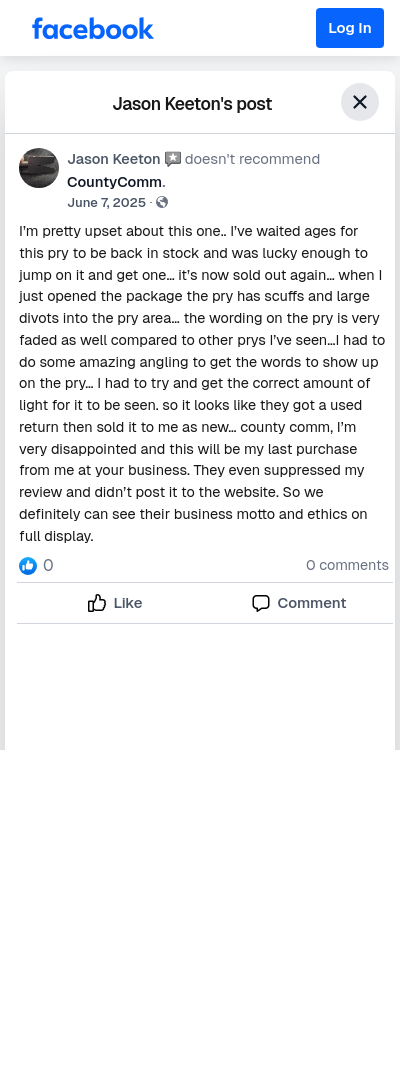Click the Log In button
Viewport: 400px width, 1080px height.
(x=350, y=28)
